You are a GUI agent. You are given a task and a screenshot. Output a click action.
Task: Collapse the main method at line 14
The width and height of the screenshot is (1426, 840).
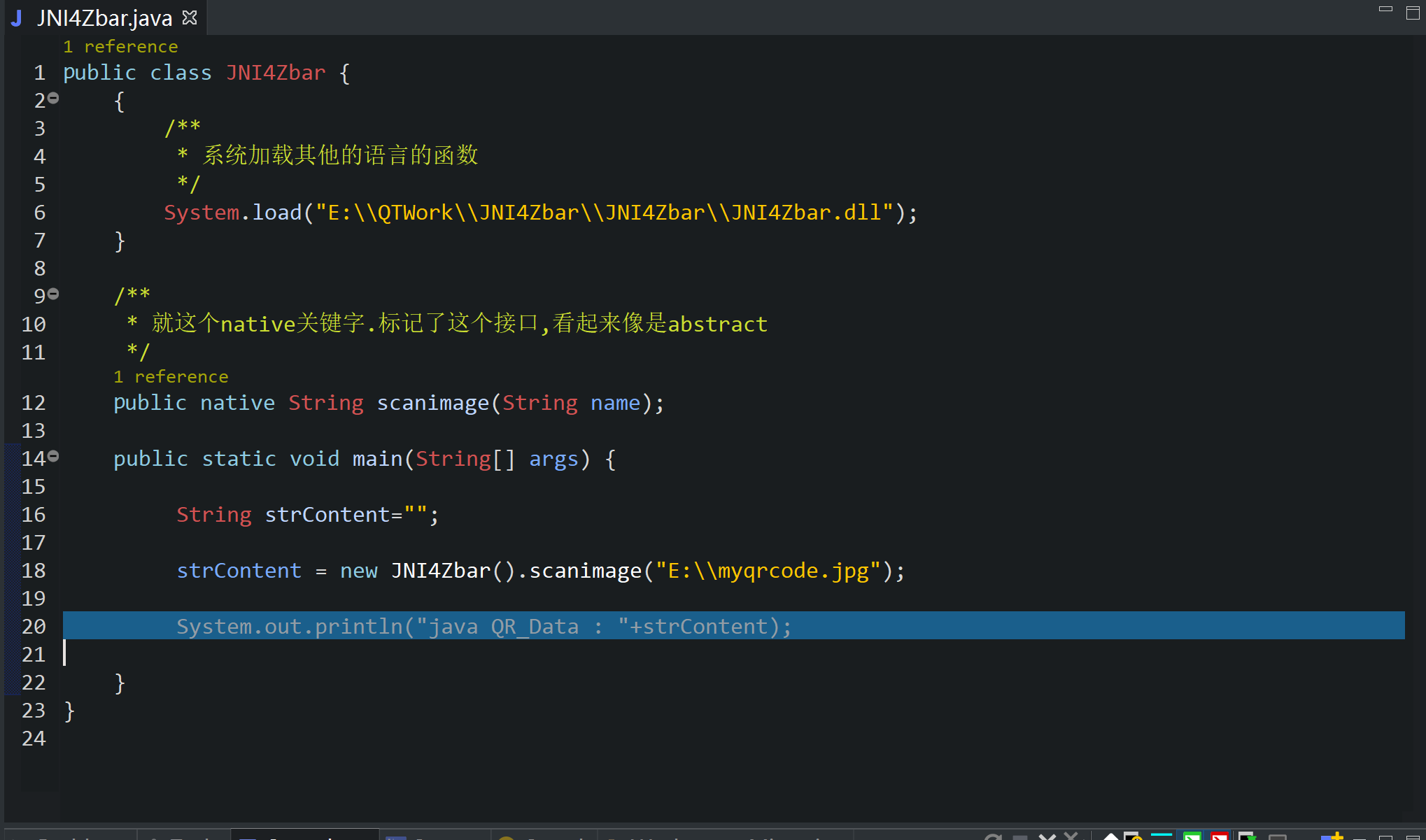click(53, 457)
